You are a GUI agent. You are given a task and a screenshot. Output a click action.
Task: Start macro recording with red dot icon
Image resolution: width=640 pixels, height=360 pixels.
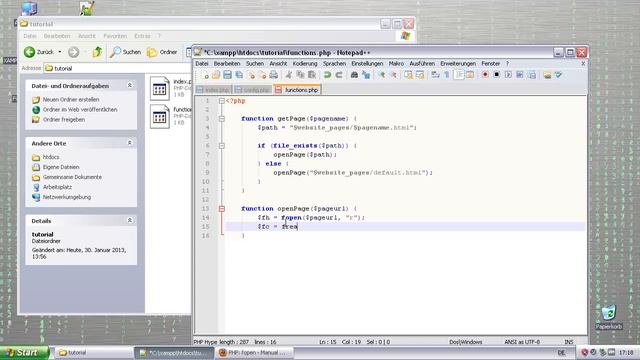tap(485, 75)
